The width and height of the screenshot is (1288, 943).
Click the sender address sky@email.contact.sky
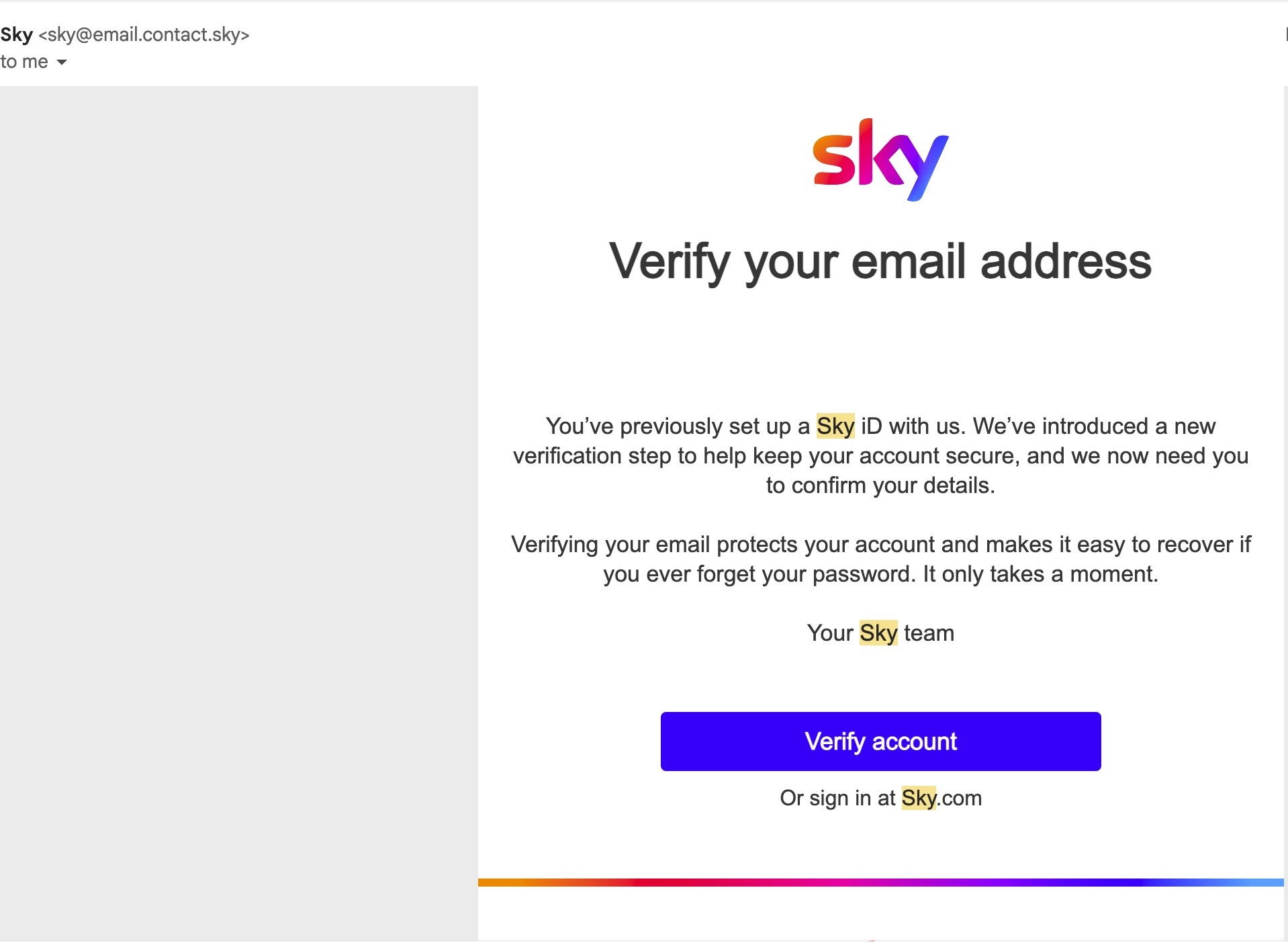click(144, 35)
